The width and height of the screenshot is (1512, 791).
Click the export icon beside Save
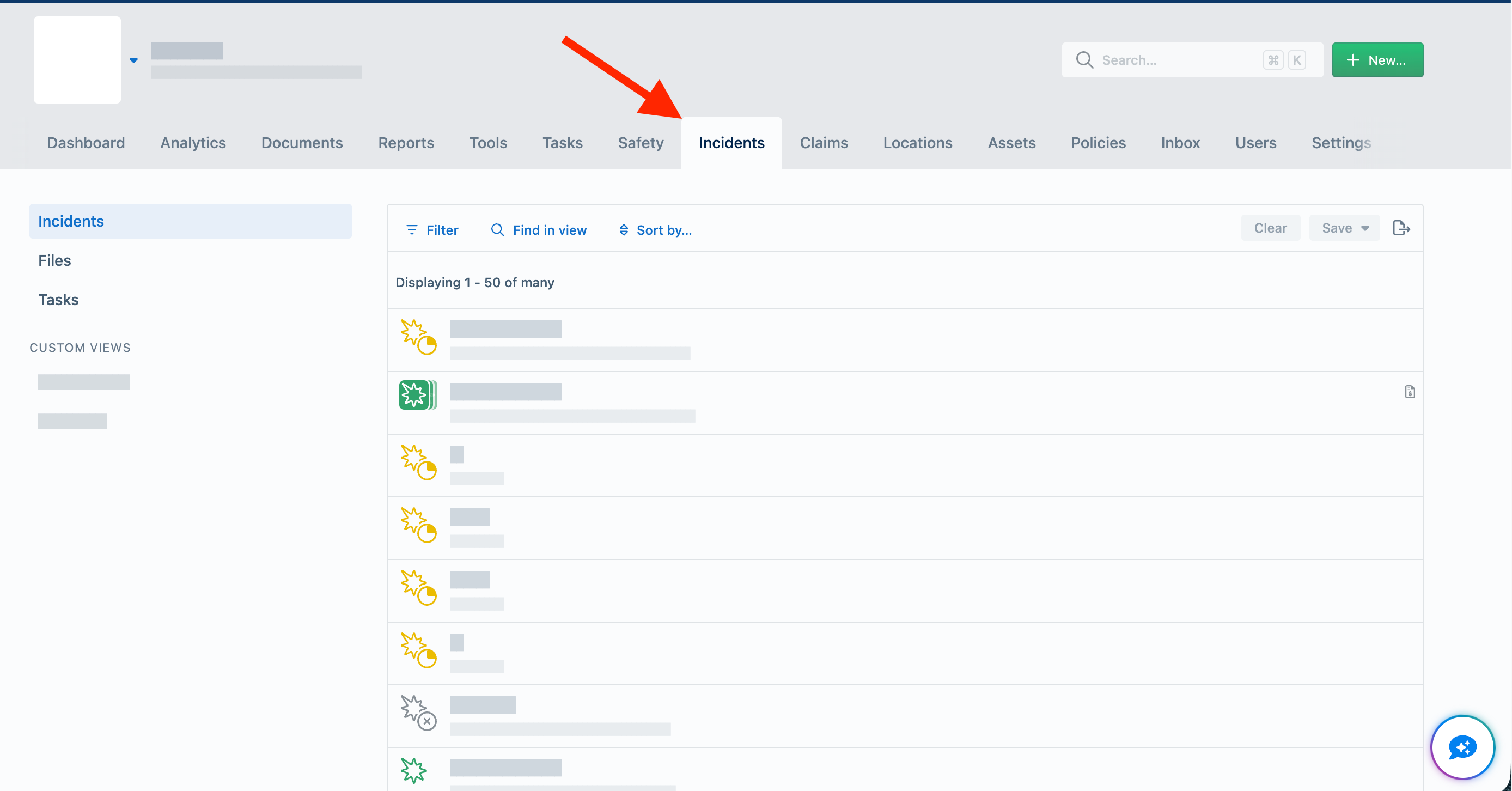click(1401, 228)
